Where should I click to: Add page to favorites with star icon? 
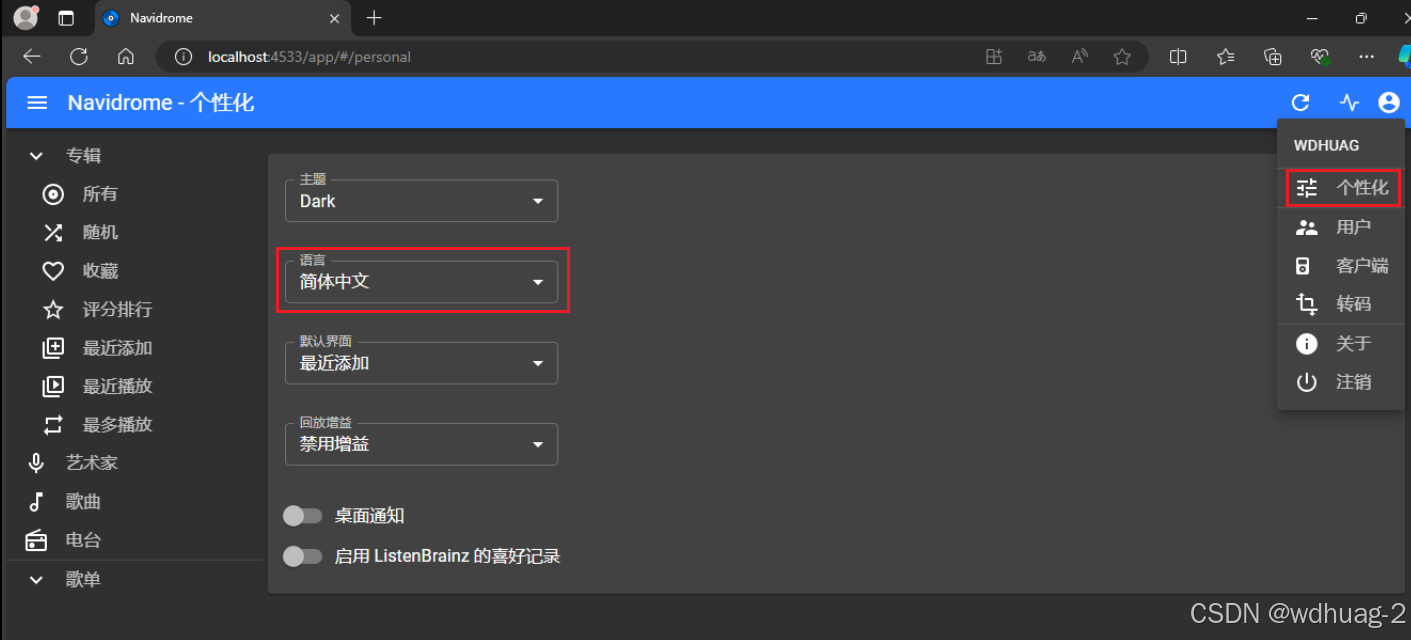point(1122,57)
